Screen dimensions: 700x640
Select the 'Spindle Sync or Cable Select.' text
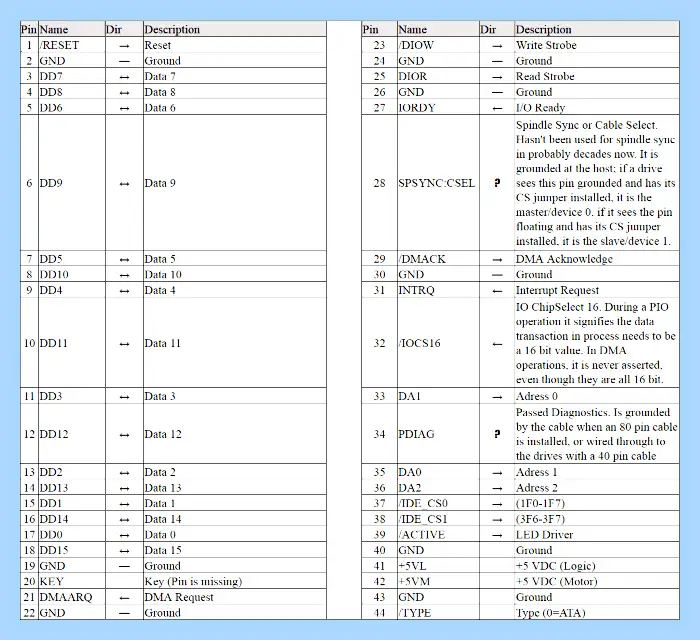(586, 125)
